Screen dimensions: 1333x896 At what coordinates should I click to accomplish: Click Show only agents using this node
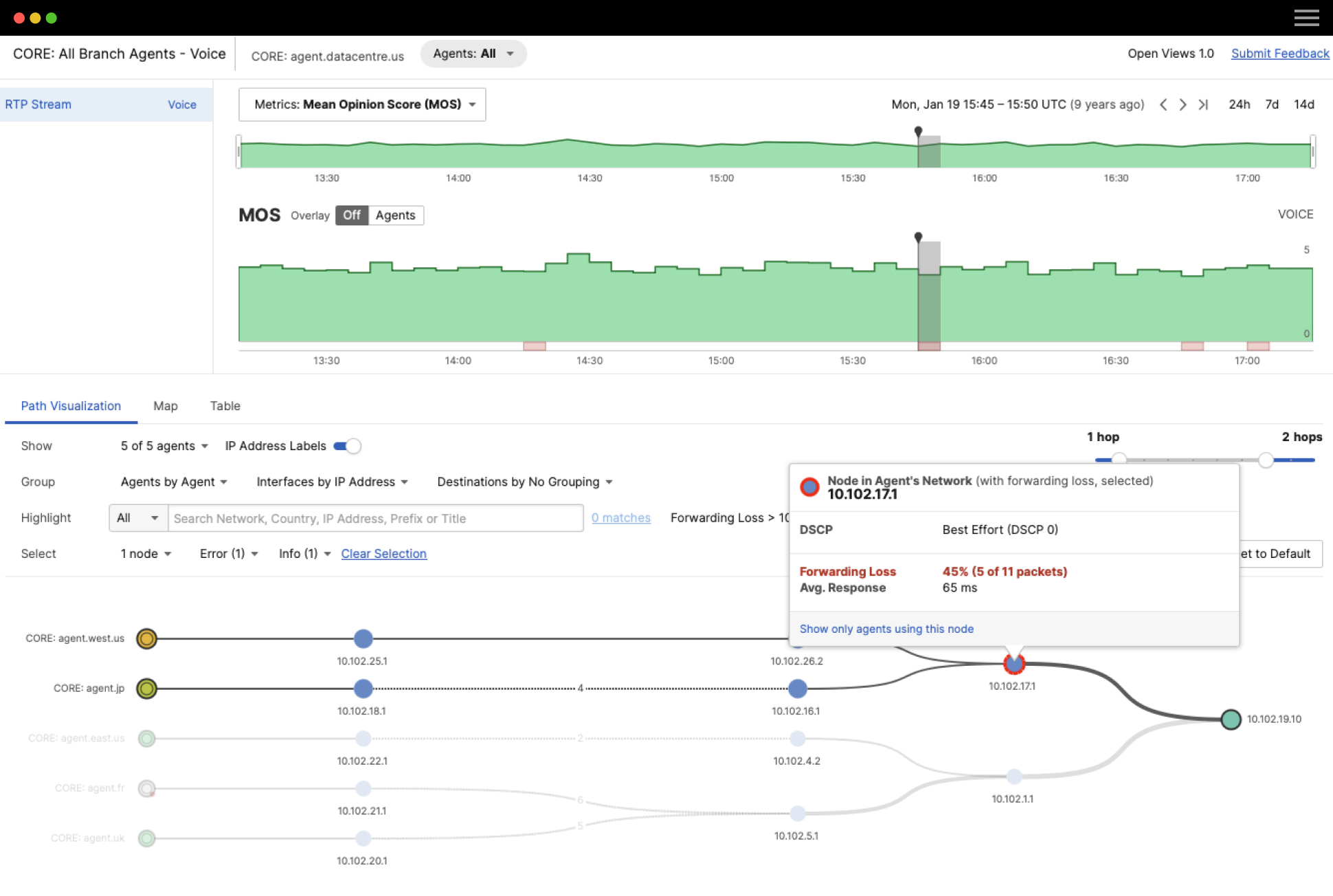pos(886,629)
